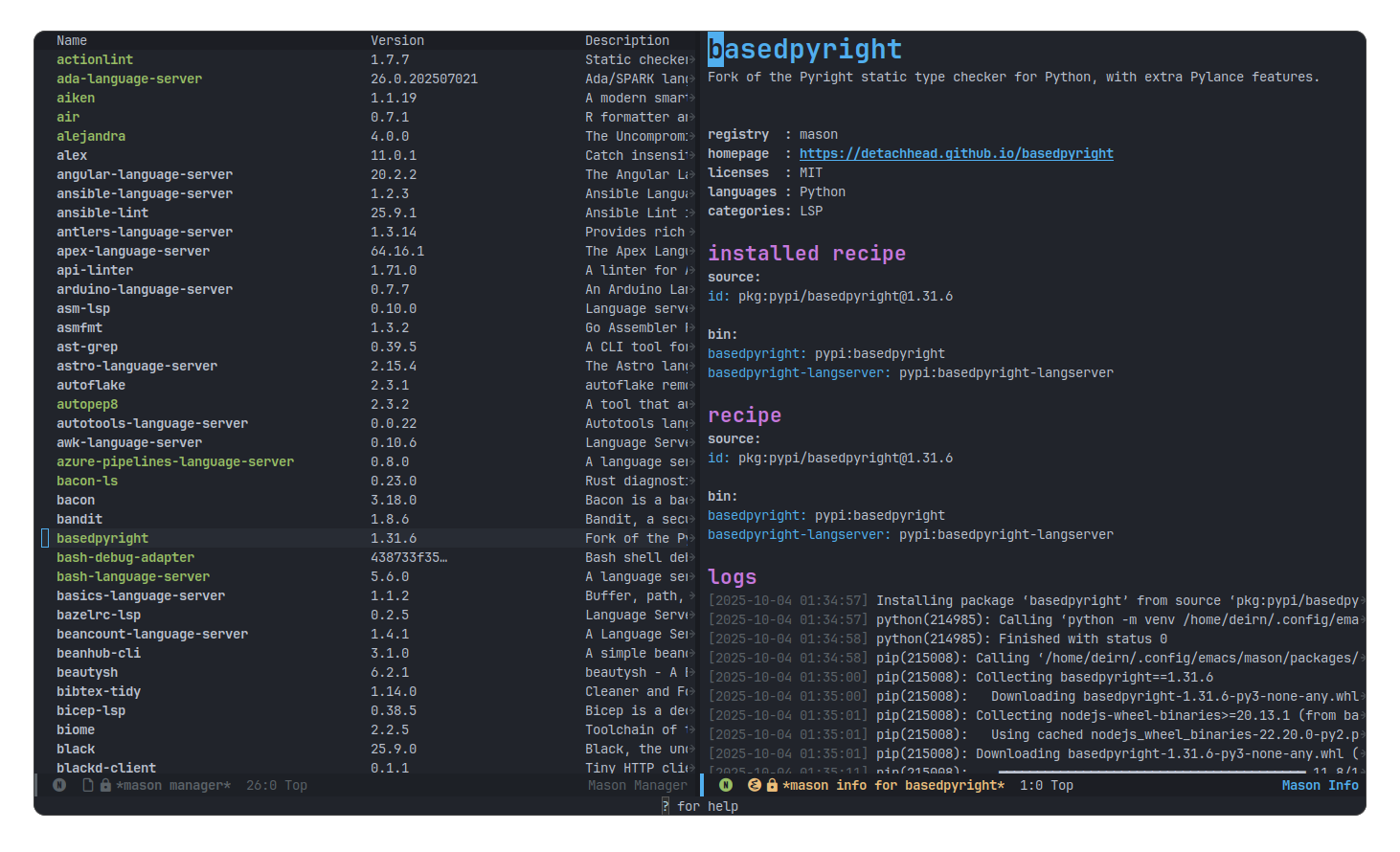Select the bash-debug-adapter package row
This screenshot has width=1400, height=852.
(x=368, y=557)
